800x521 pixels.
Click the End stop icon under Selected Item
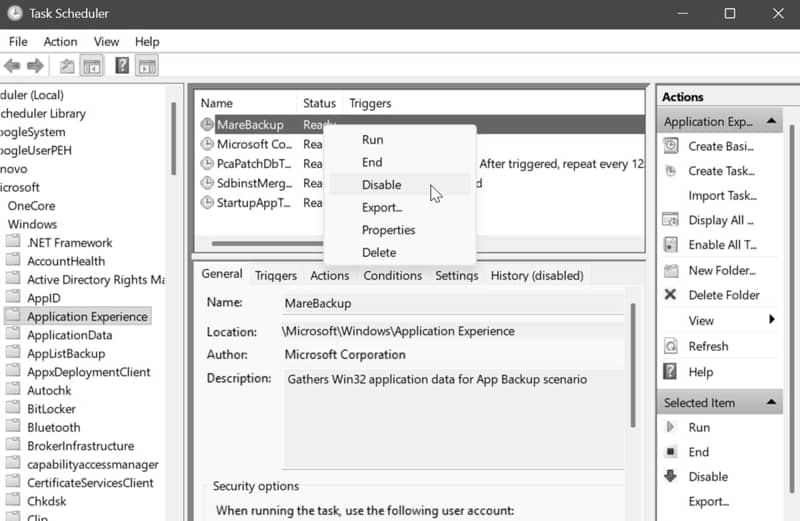[x=670, y=452]
